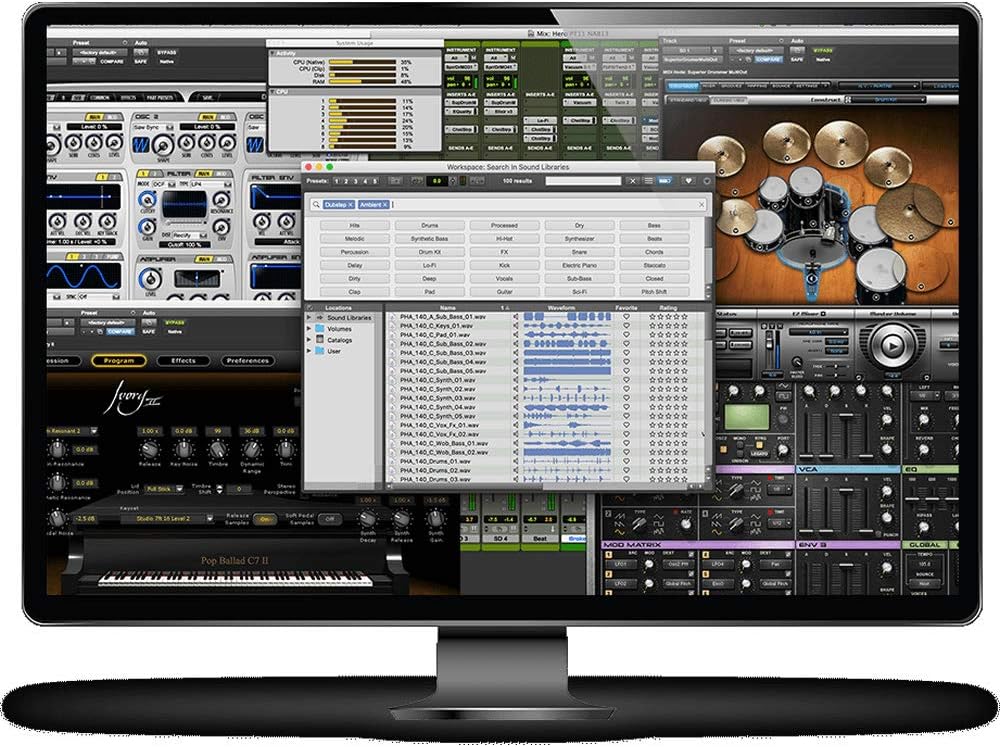1000x747 pixels.
Task: Click the heart icon for PHA_140_Drums_01.wav
Action: pos(626,461)
